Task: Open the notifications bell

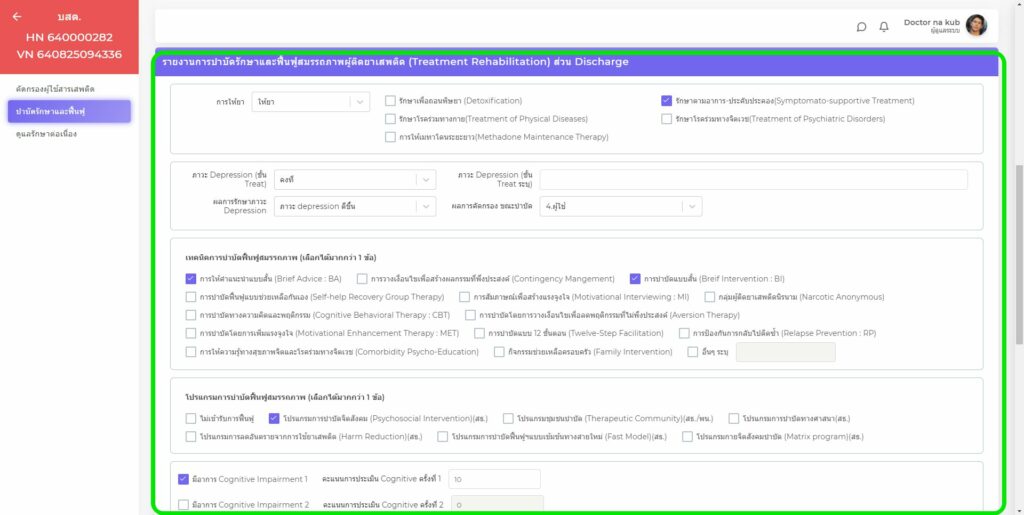Action: [884, 27]
